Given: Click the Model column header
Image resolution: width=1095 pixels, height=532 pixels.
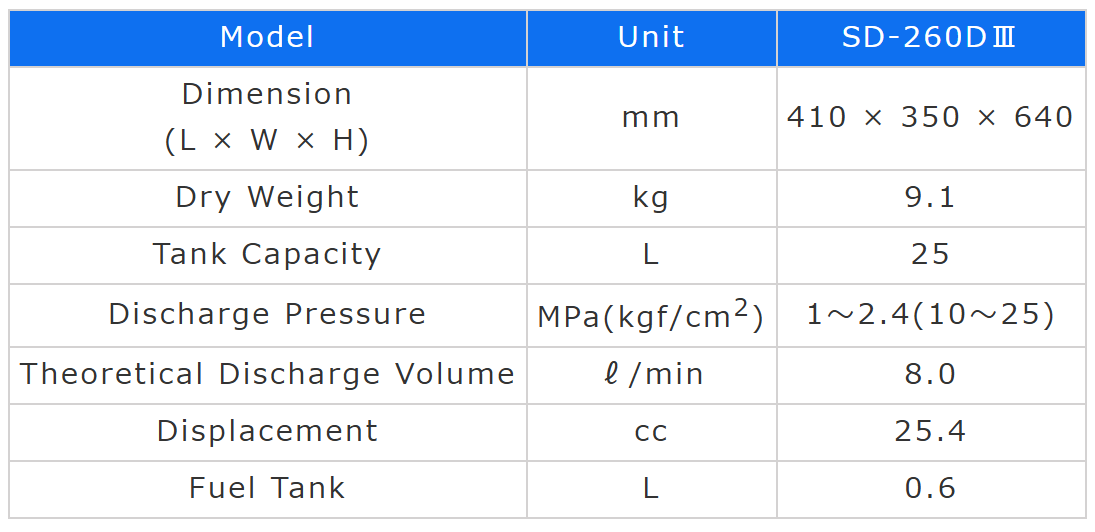Looking at the screenshot, I should [x=267, y=38].
